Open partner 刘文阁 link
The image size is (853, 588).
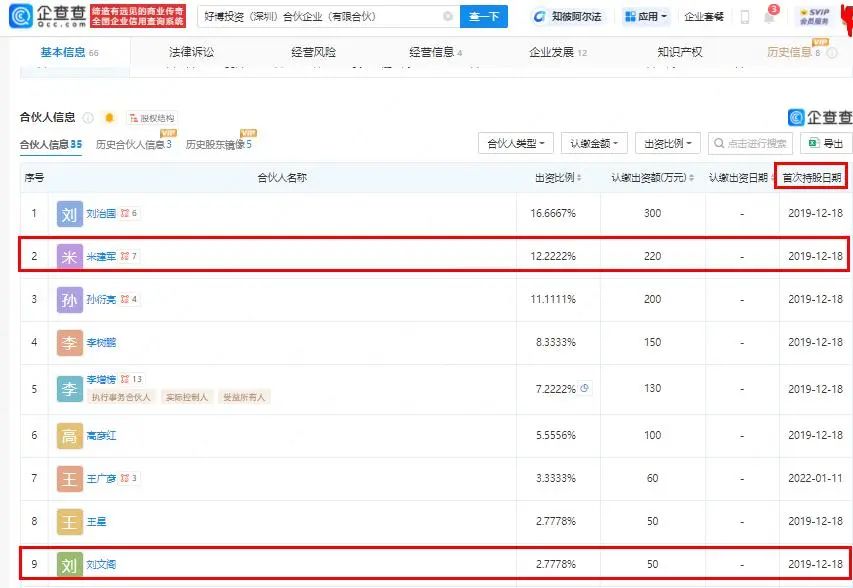coord(101,564)
